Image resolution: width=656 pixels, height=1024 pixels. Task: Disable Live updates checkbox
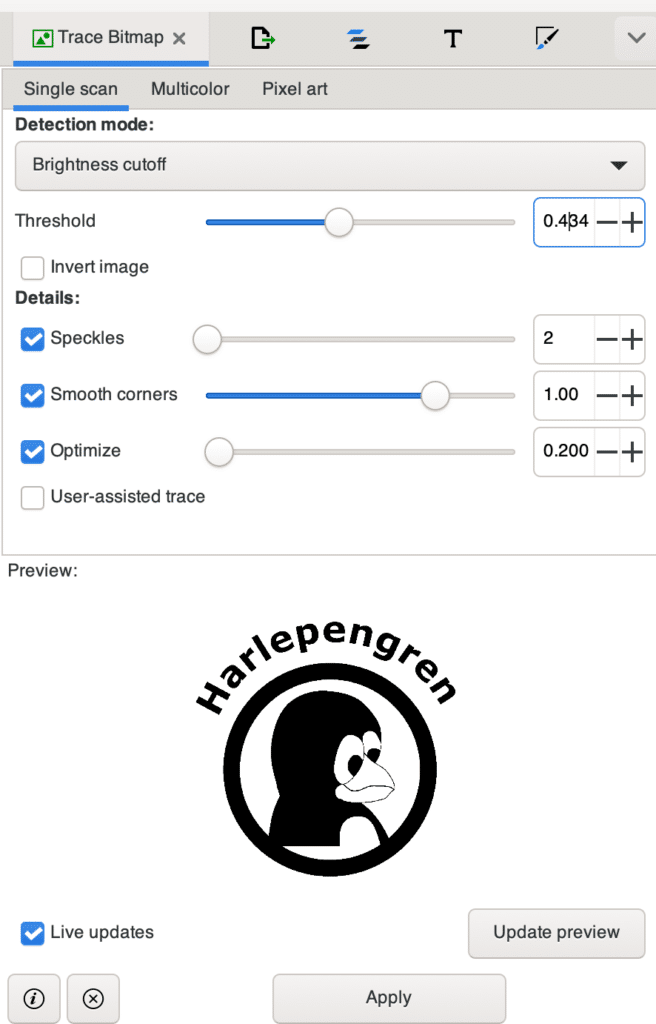coord(33,933)
